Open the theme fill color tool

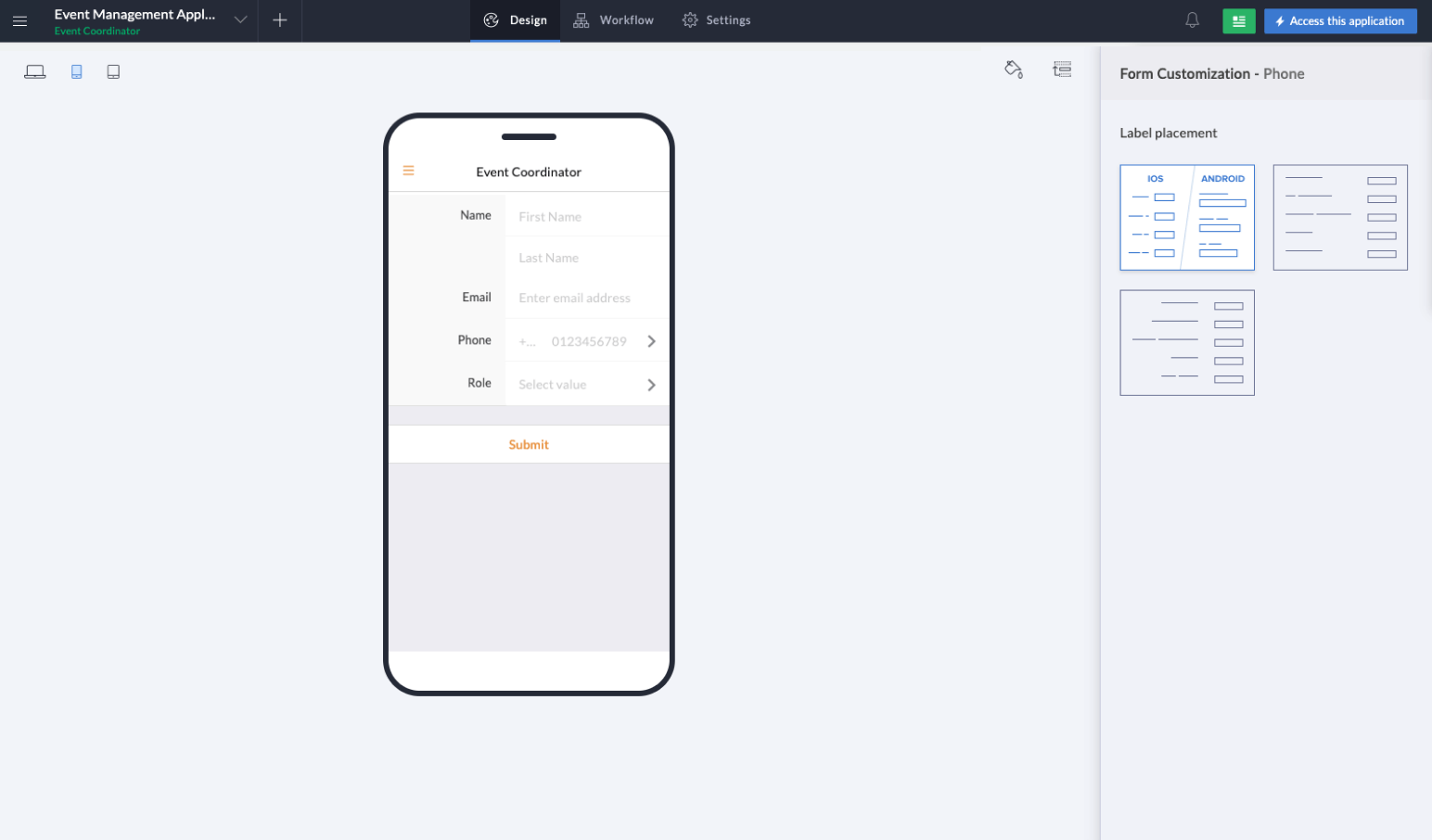1014,69
